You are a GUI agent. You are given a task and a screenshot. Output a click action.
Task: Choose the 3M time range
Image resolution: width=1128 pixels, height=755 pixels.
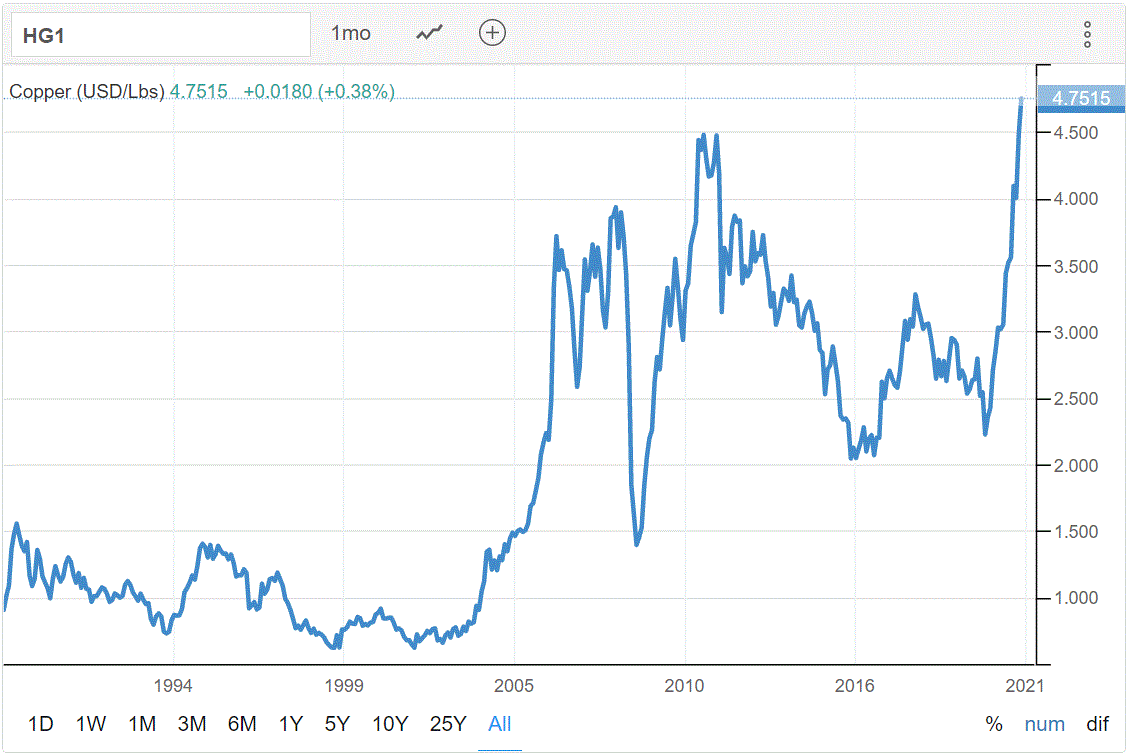[191, 724]
